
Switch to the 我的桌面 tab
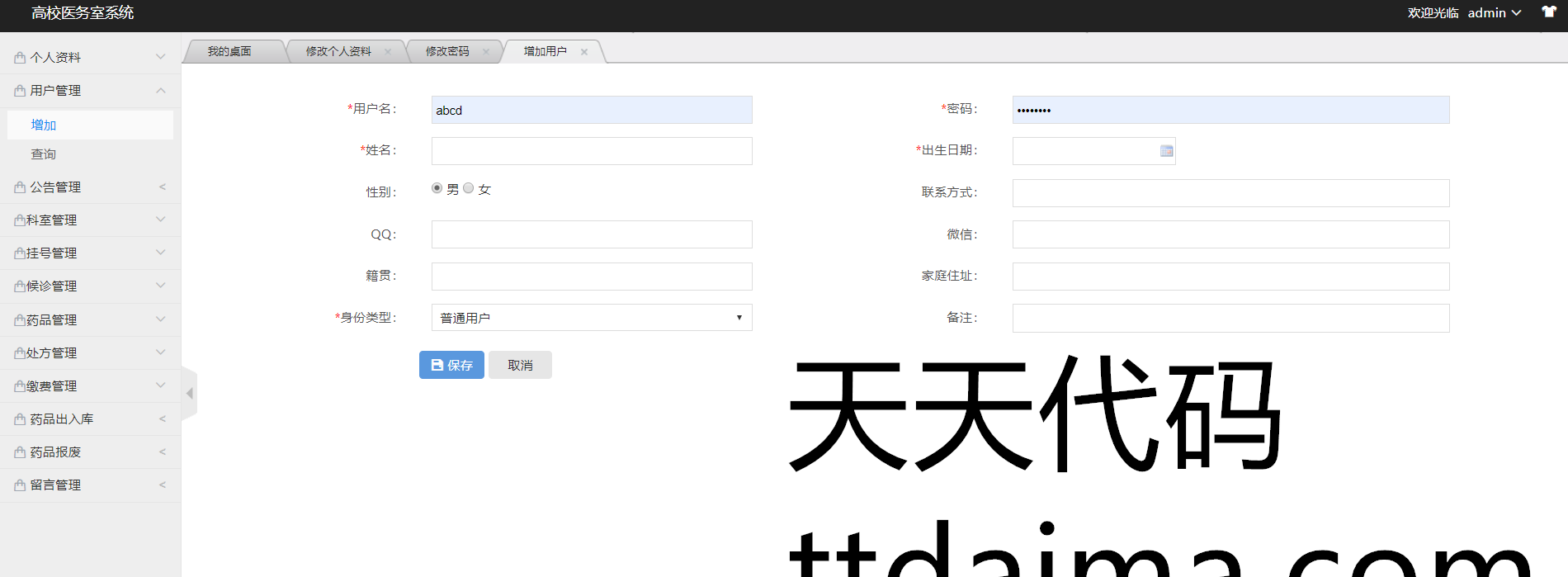coord(229,52)
